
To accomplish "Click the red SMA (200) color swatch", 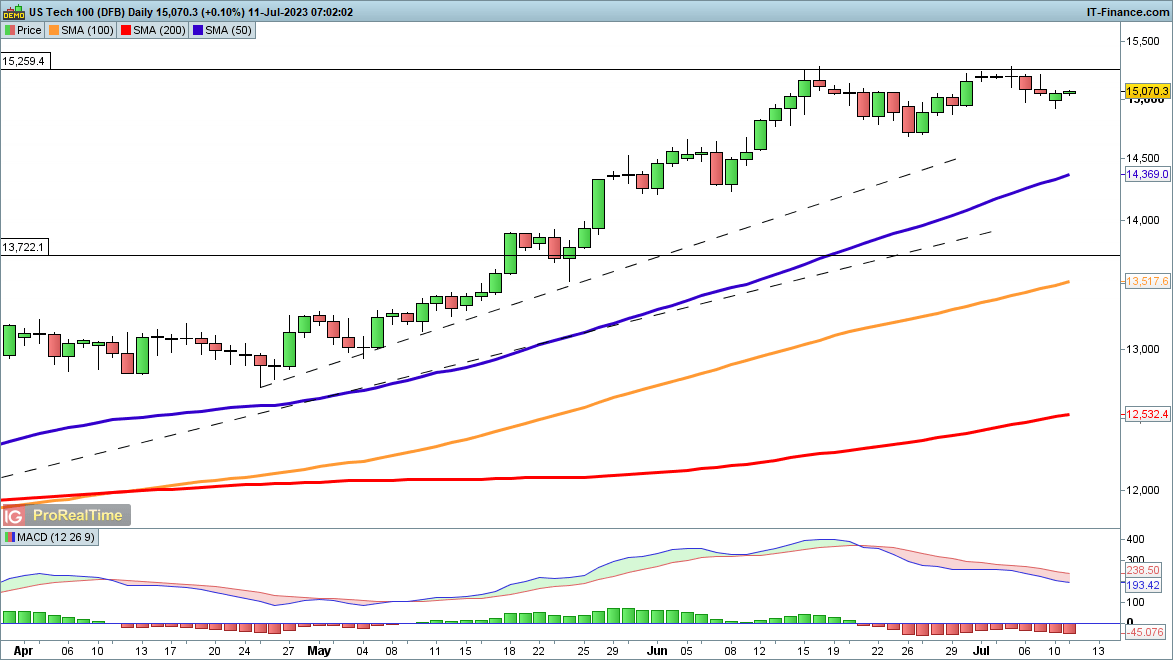I will pos(126,31).
